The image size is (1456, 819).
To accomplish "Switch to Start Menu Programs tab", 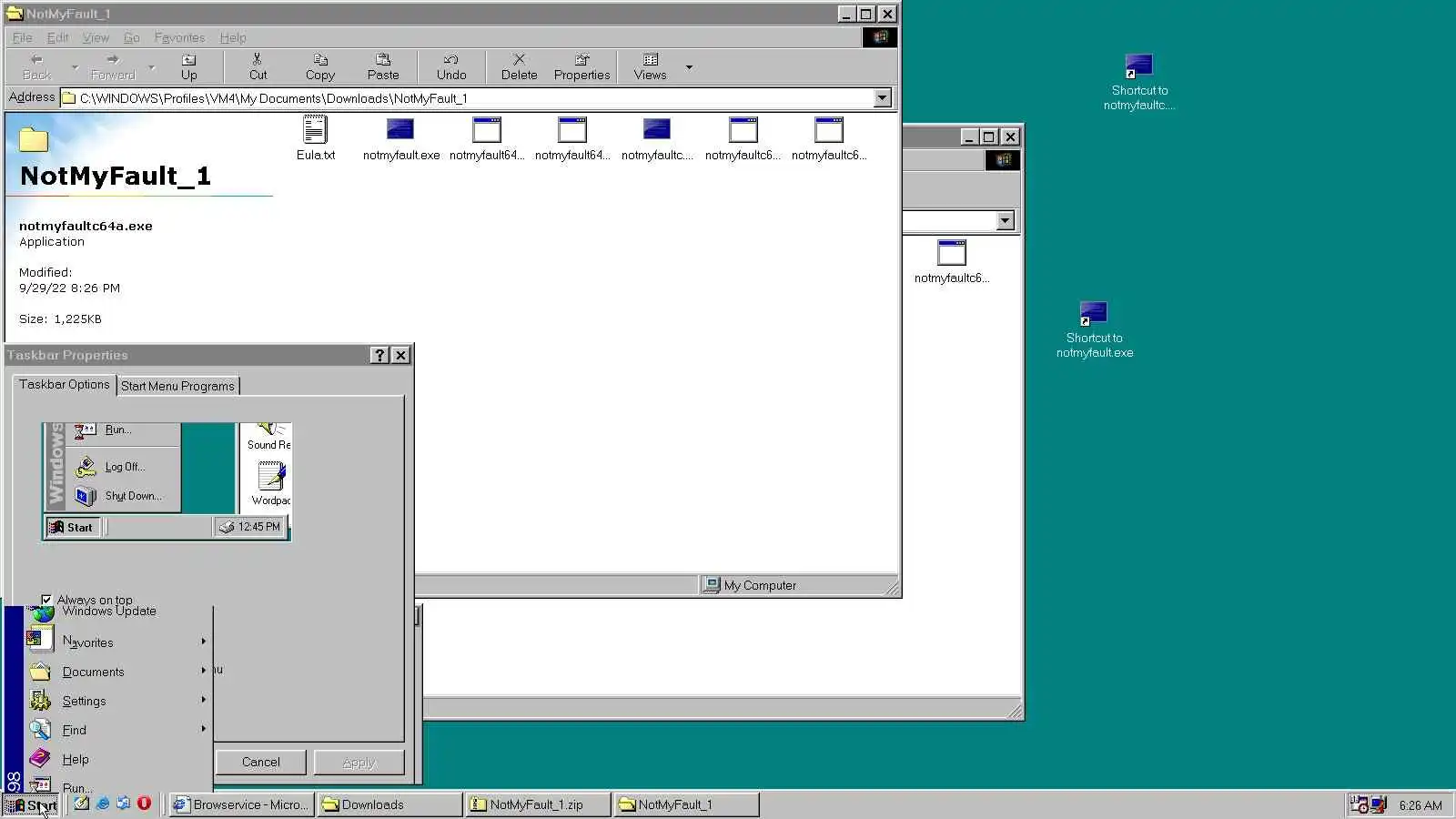I will tap(178, 386).
